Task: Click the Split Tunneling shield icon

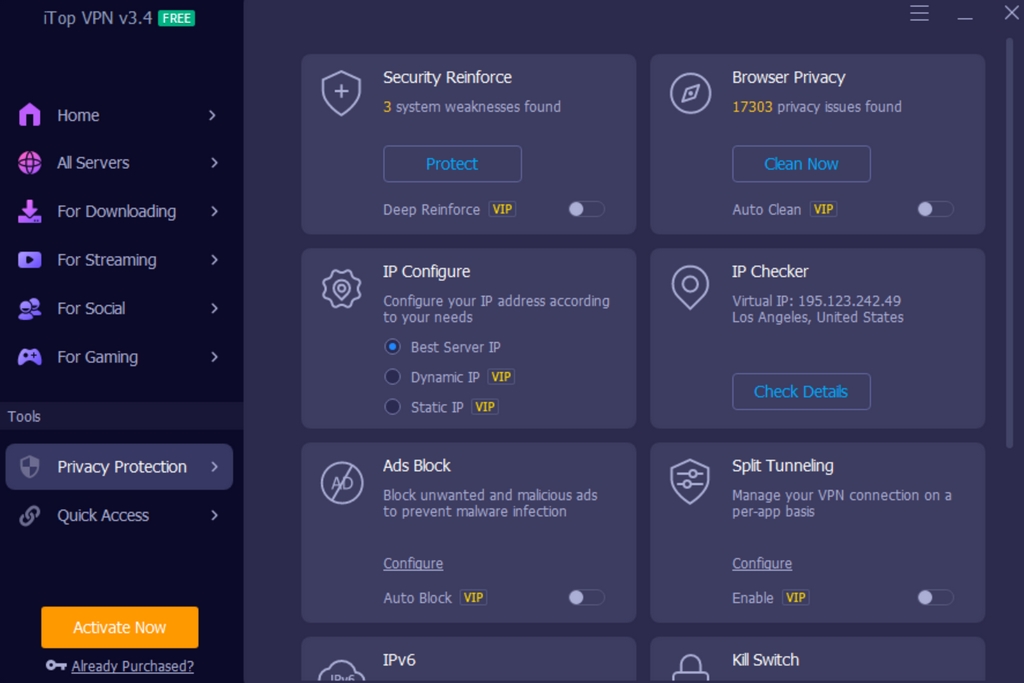Action: [x=690, y=482]
